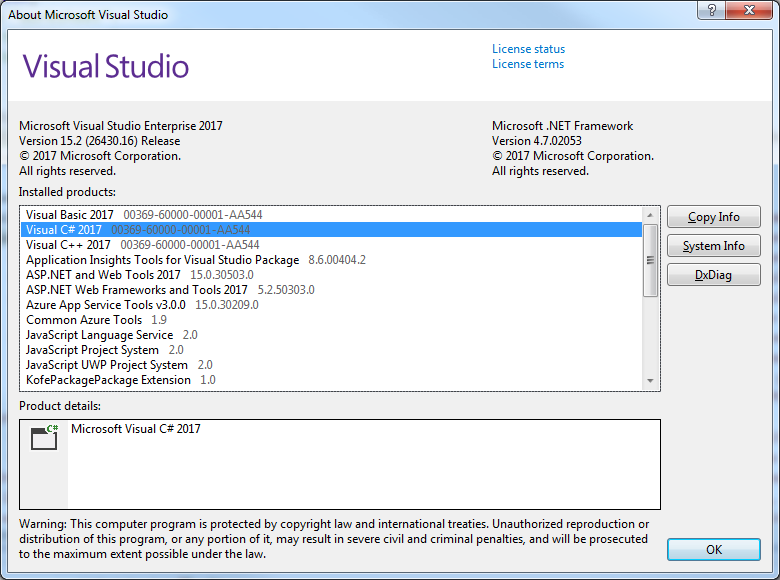
Task: Select ASP.NET Web Frameworks and Tools 2017
Action: click(x=331, y=290)
